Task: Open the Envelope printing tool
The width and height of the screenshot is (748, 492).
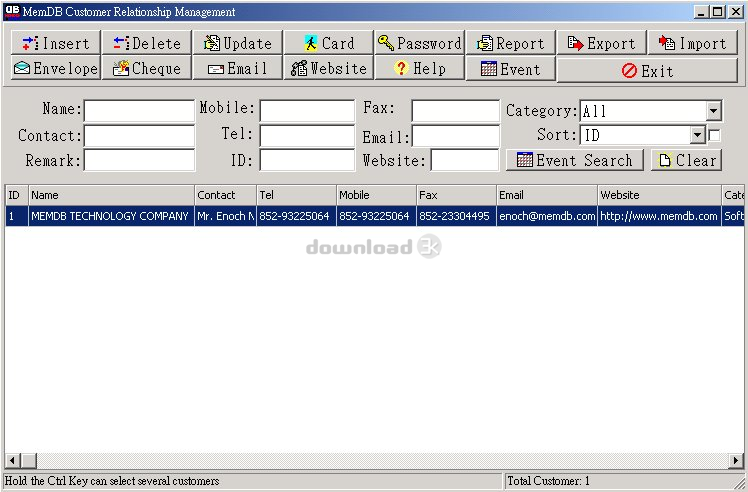Action: (x=56, y=68)
